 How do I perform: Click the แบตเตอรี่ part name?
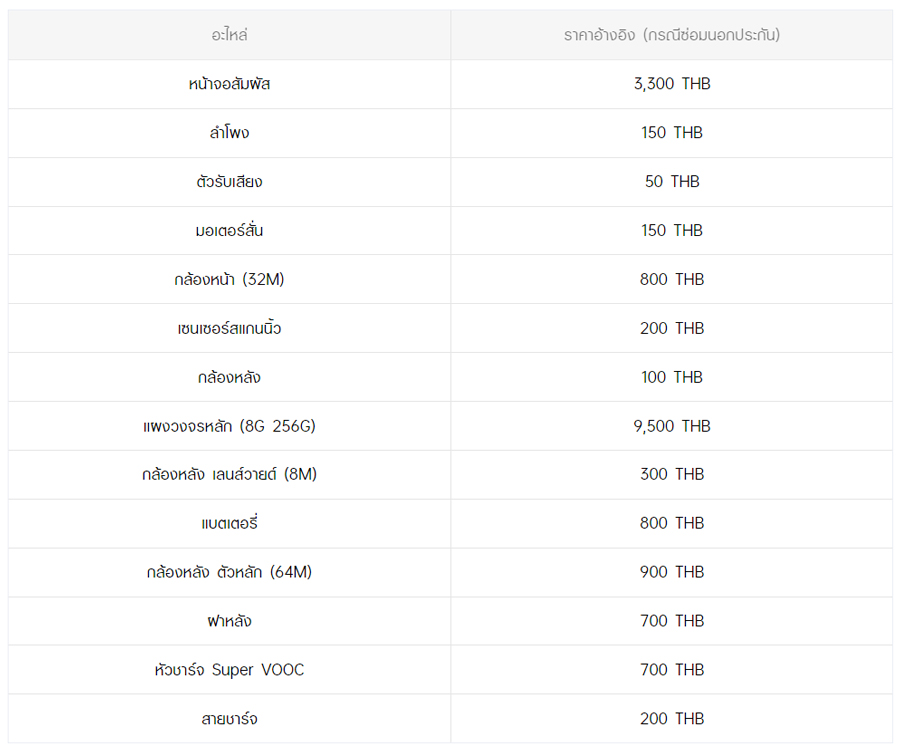(x=229, y=523)
